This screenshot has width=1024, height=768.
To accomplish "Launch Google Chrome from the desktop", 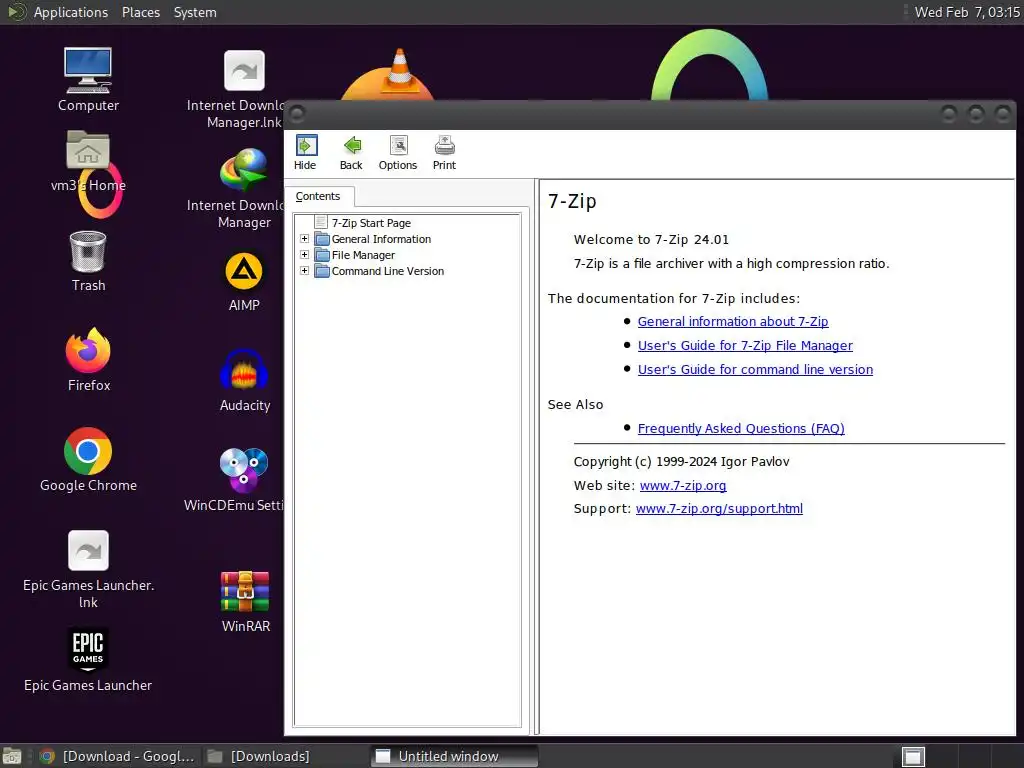I will pyautogui.click(x=88, y=460).
